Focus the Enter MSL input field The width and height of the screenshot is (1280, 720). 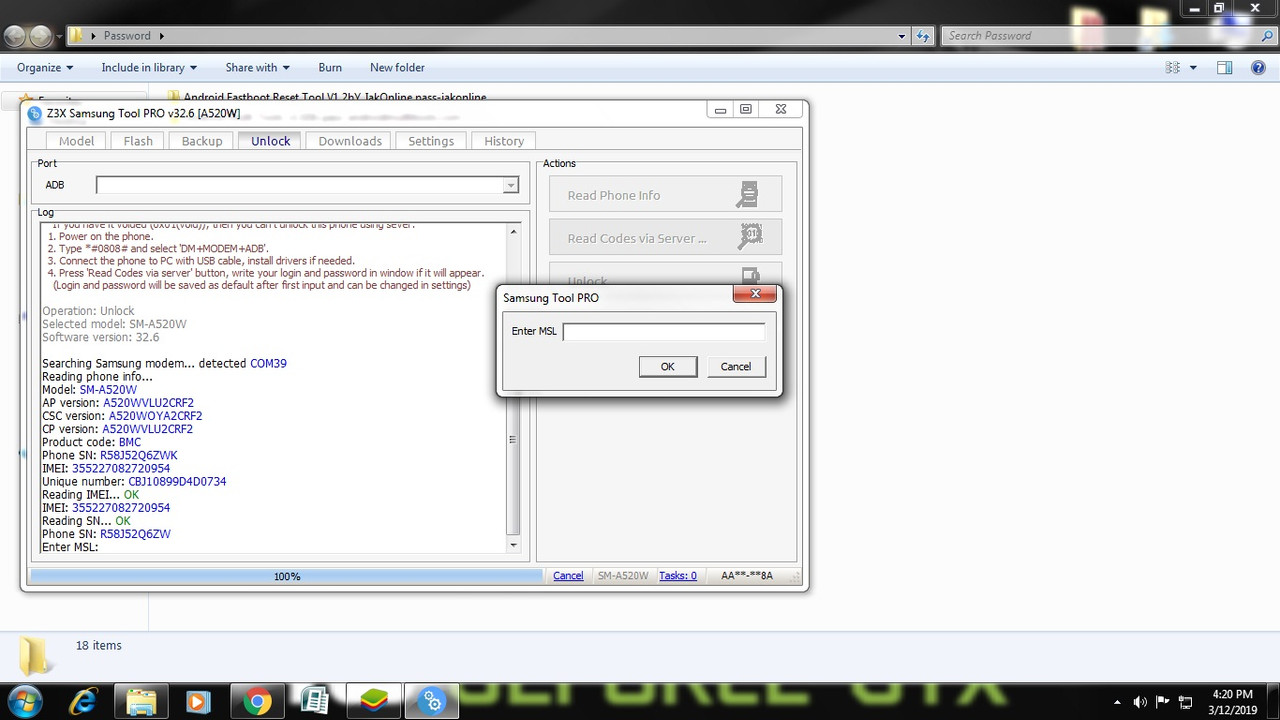664,332
